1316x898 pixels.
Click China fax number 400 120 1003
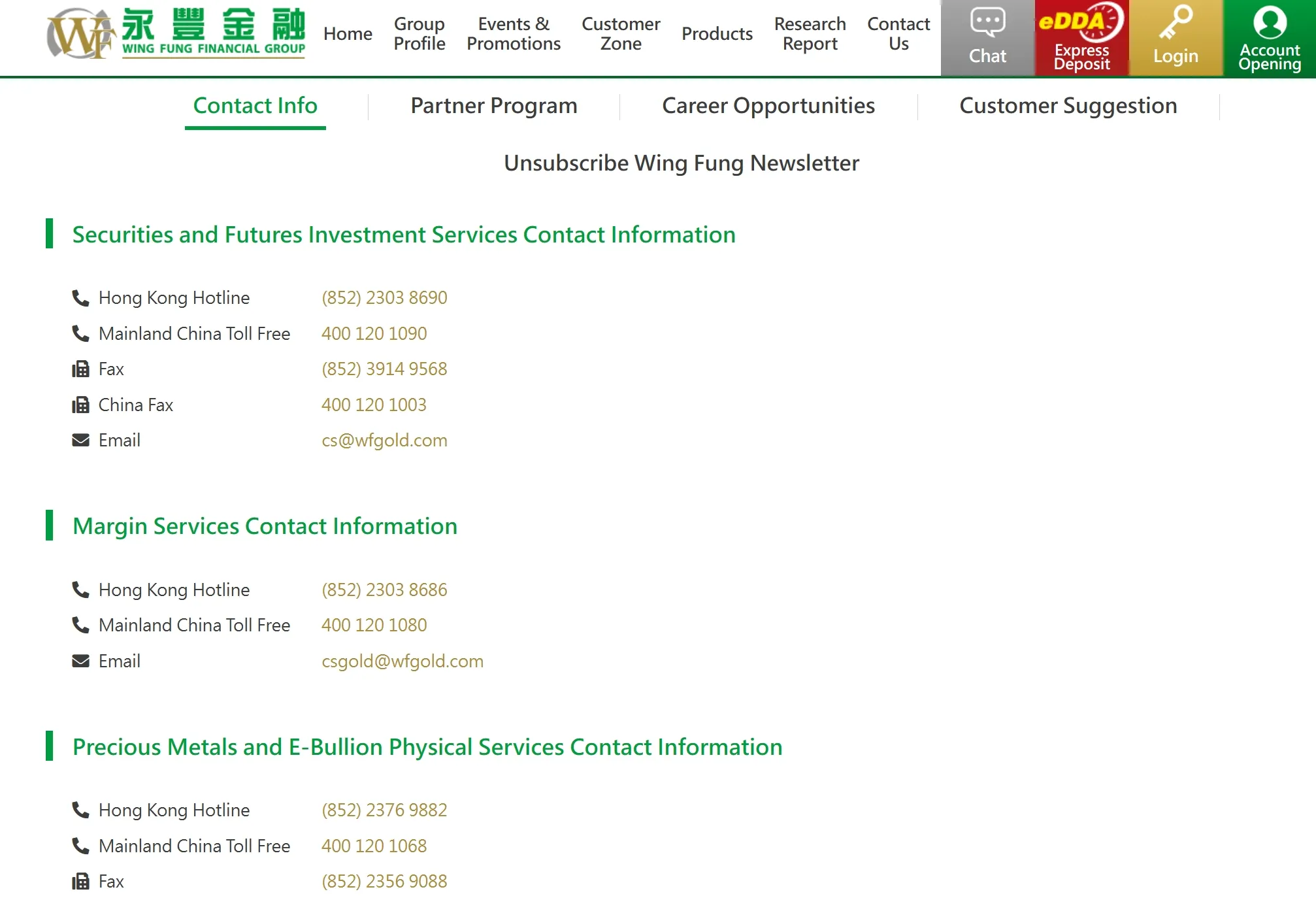[374, 405]
